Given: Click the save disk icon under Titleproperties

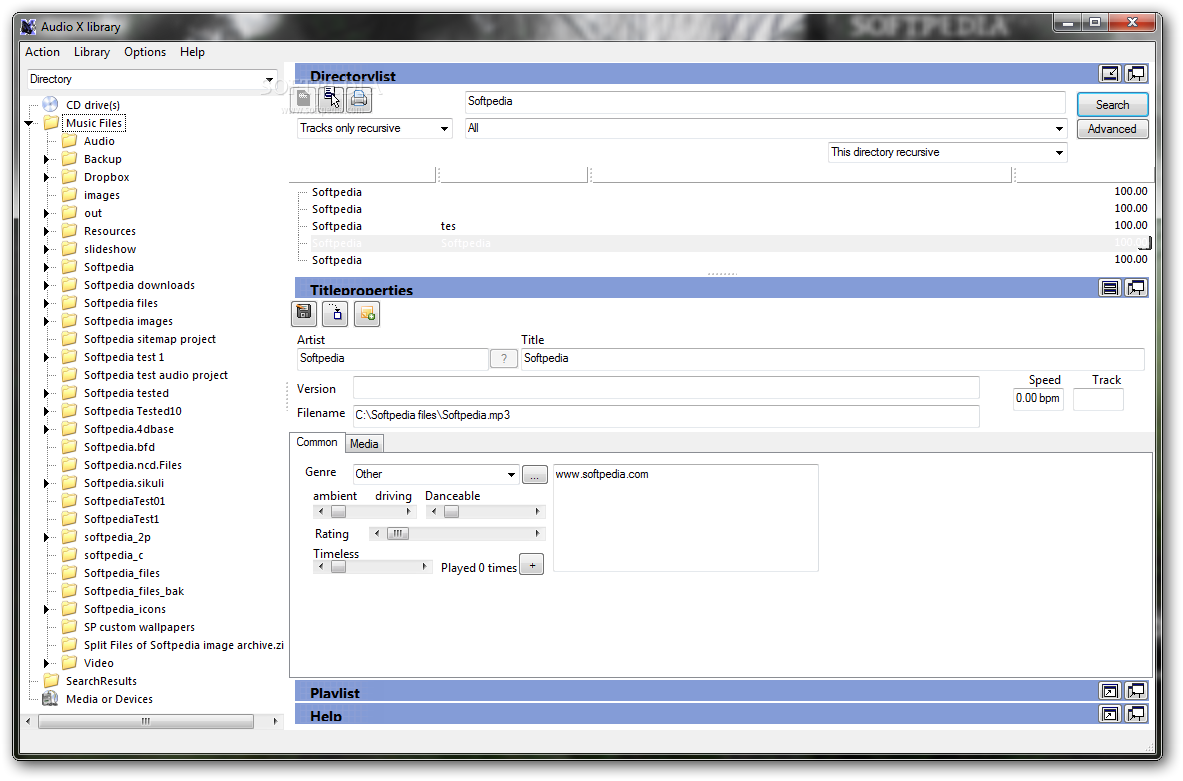Looking at the screenshot, I should pyautogui.click(x=304, y=313).
